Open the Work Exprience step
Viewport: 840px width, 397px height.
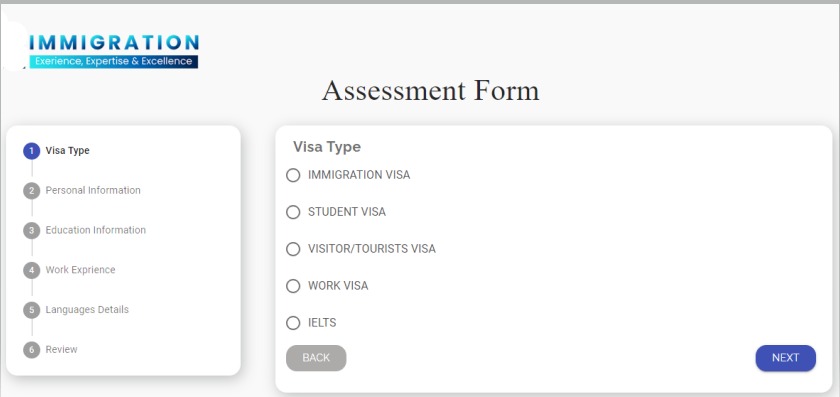tap(80, 269)
